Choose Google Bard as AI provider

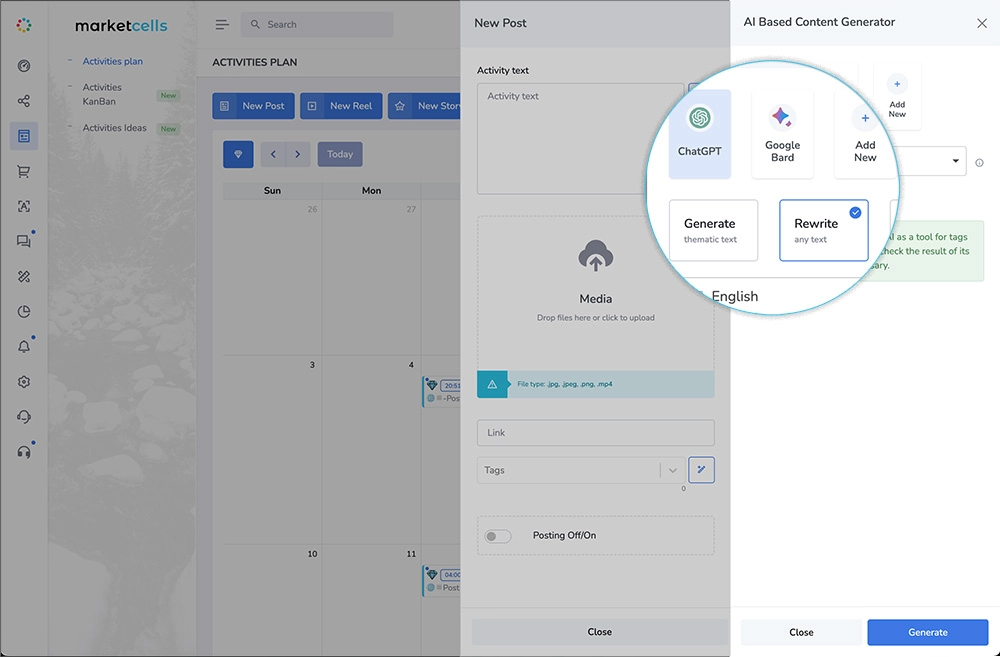point(782,133)
